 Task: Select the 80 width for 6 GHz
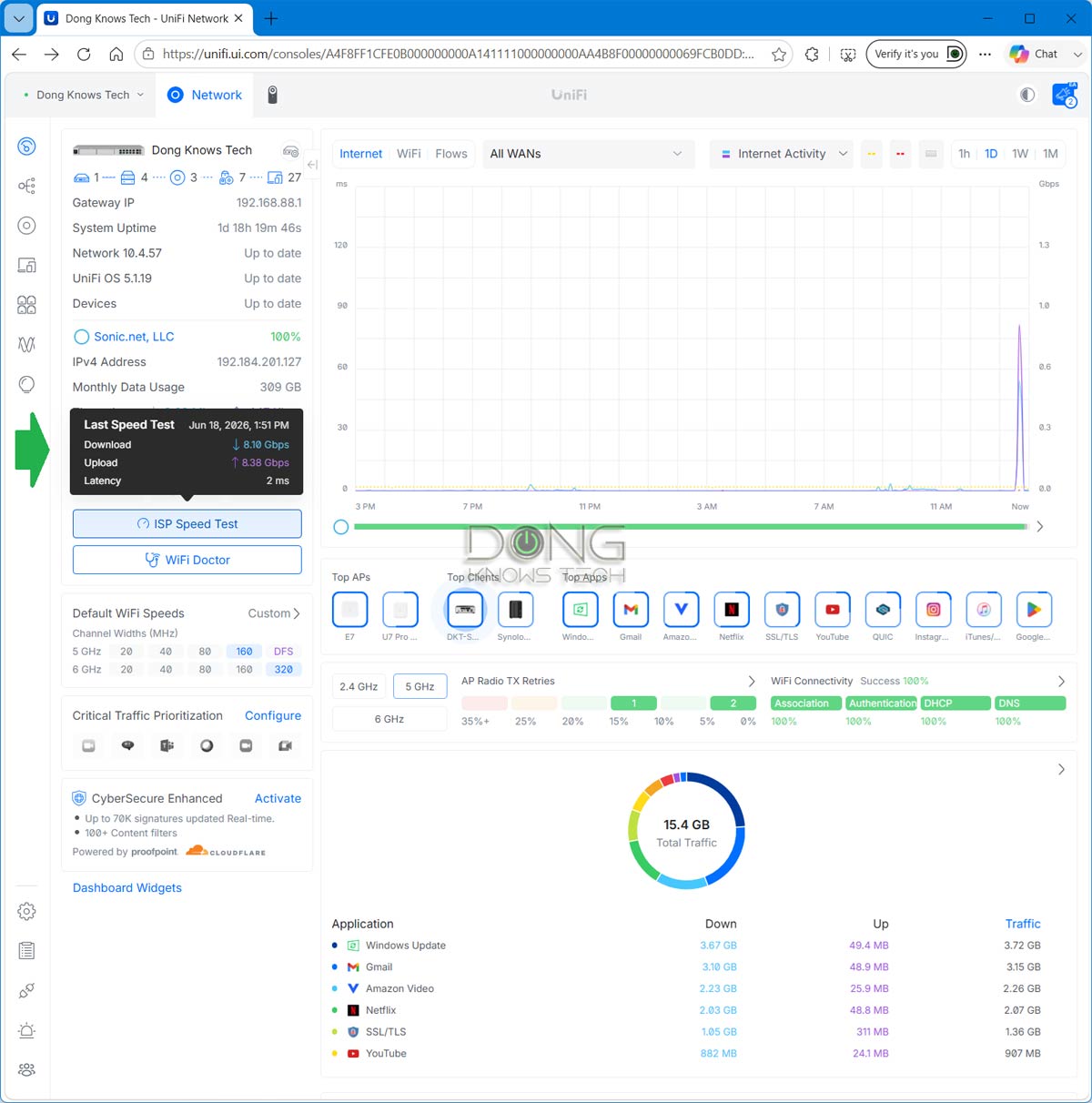(x=205, y=670)
